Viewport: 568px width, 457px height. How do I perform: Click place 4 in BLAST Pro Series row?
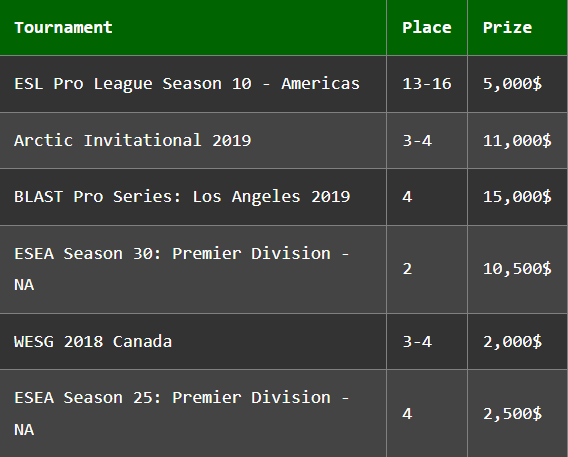[407, 197]
